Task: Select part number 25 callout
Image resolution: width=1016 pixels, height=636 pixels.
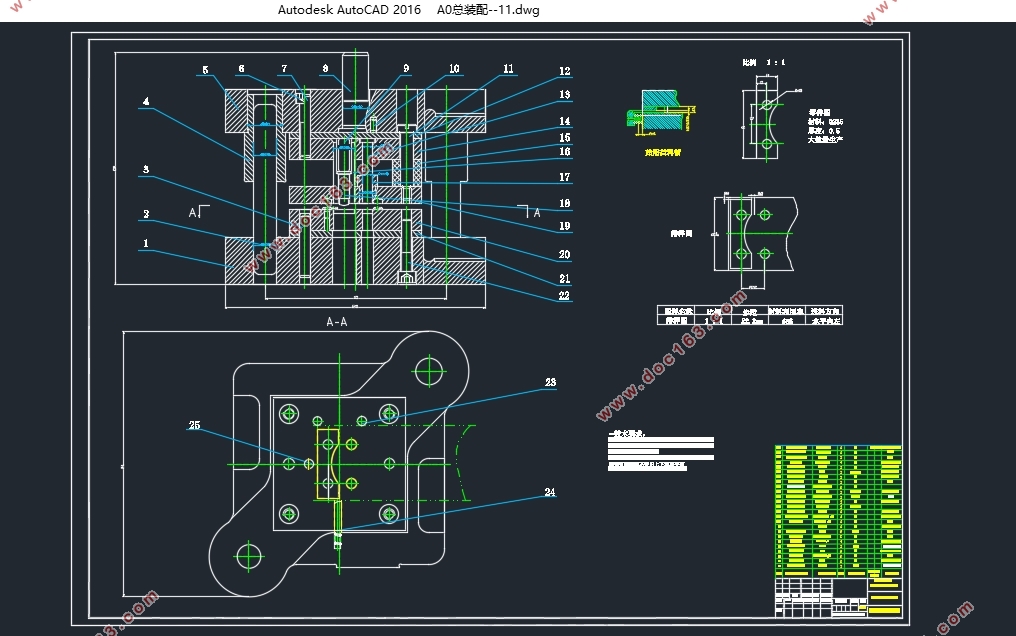Action: click(194, 425)
